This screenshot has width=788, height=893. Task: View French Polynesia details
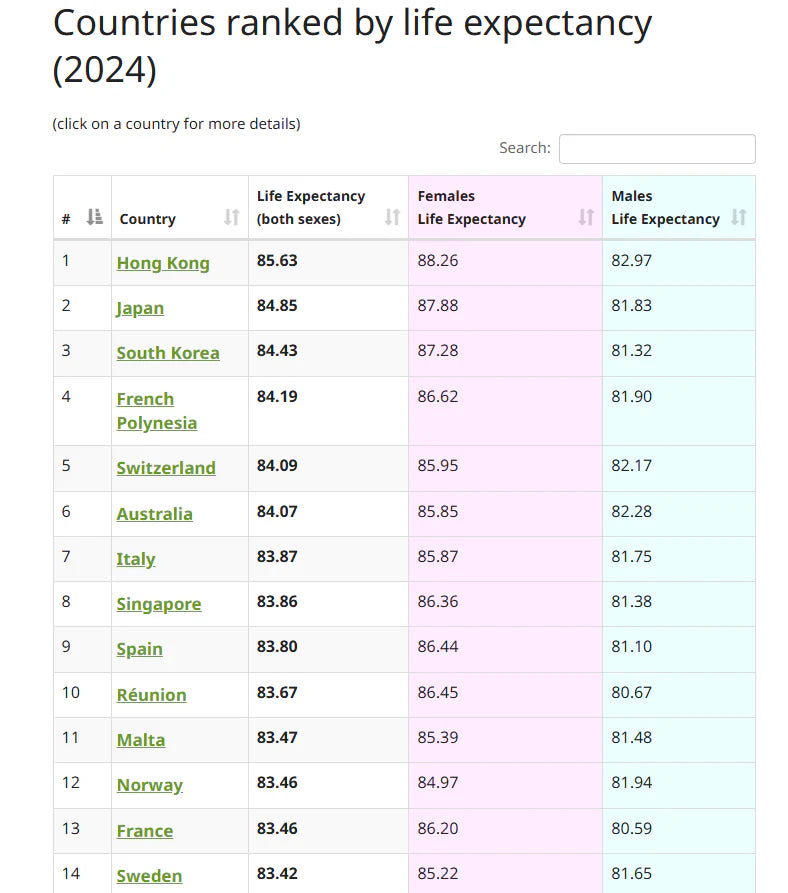157,411
